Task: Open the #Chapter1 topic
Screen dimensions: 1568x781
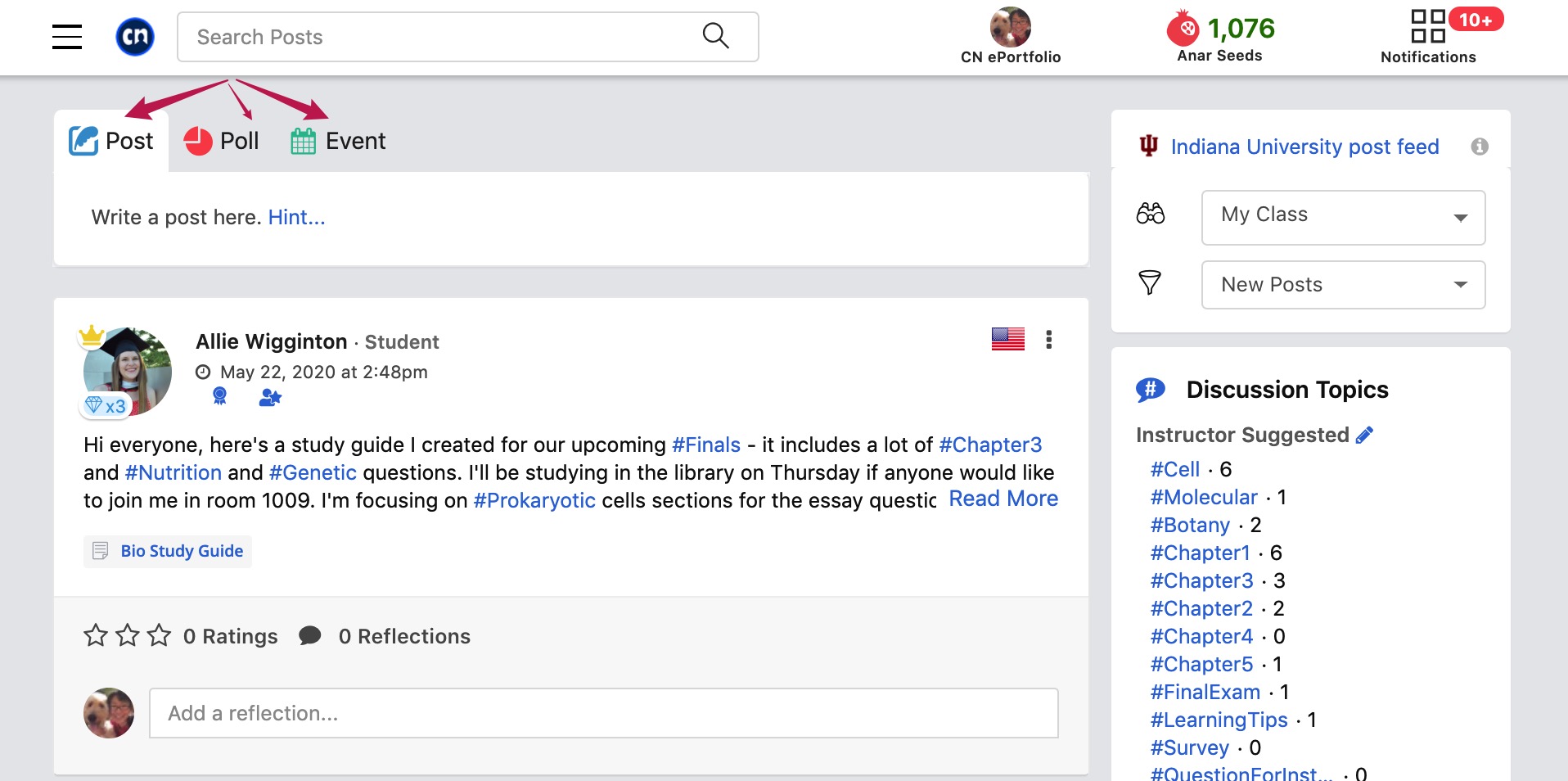Action: 1200,553
